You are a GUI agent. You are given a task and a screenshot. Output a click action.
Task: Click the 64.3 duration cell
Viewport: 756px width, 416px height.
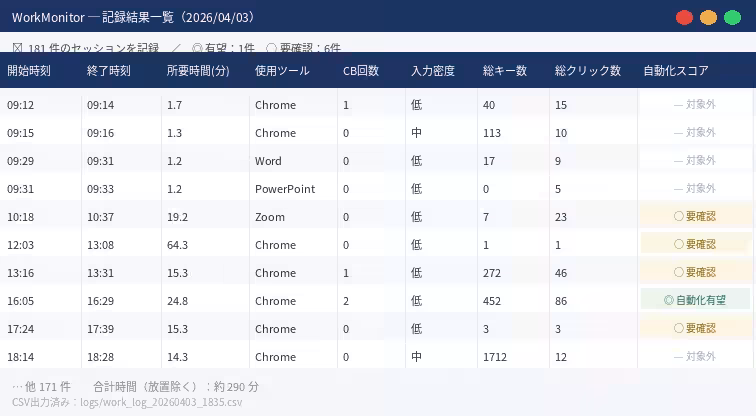coord(177,245)
